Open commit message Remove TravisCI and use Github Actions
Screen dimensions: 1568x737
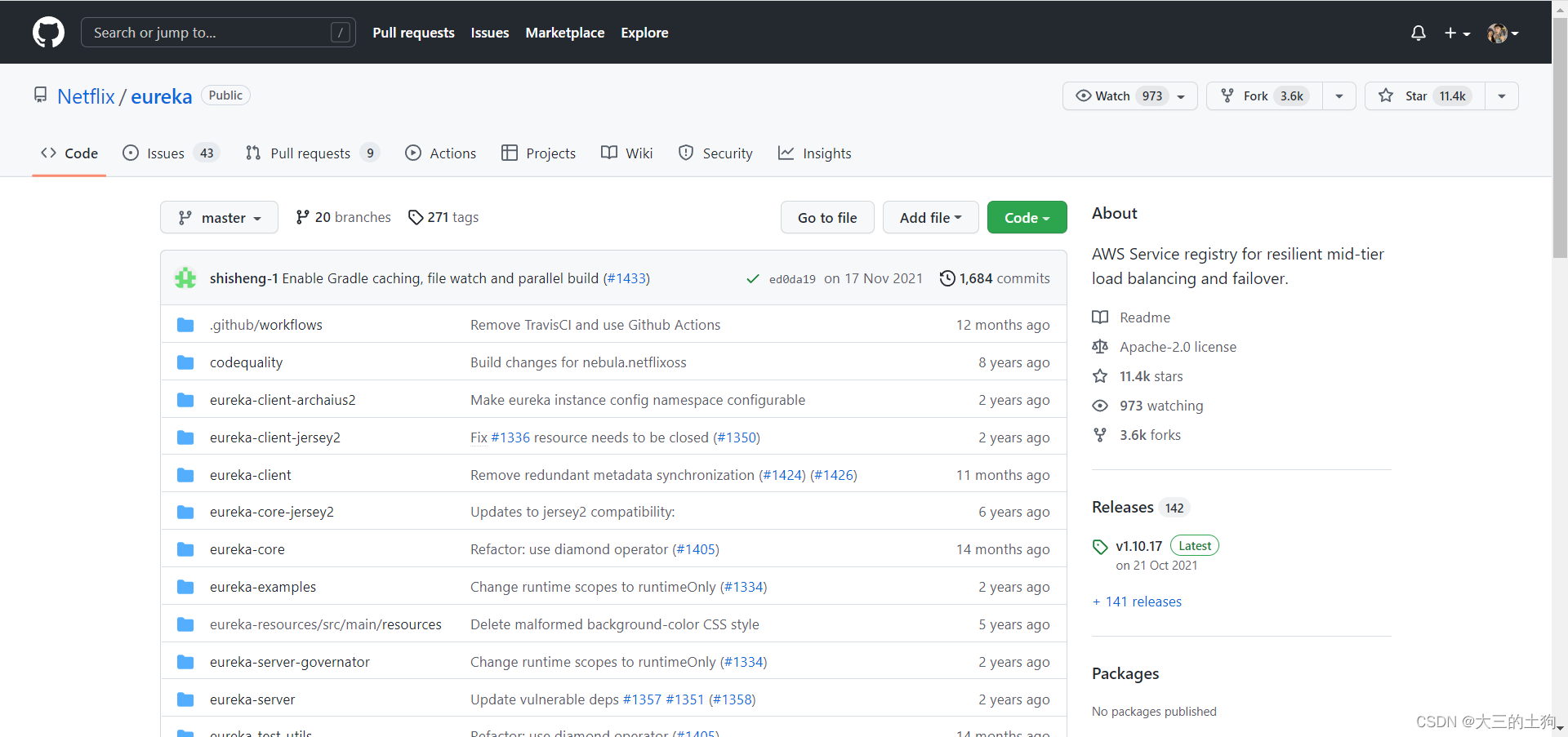(595, 325)
